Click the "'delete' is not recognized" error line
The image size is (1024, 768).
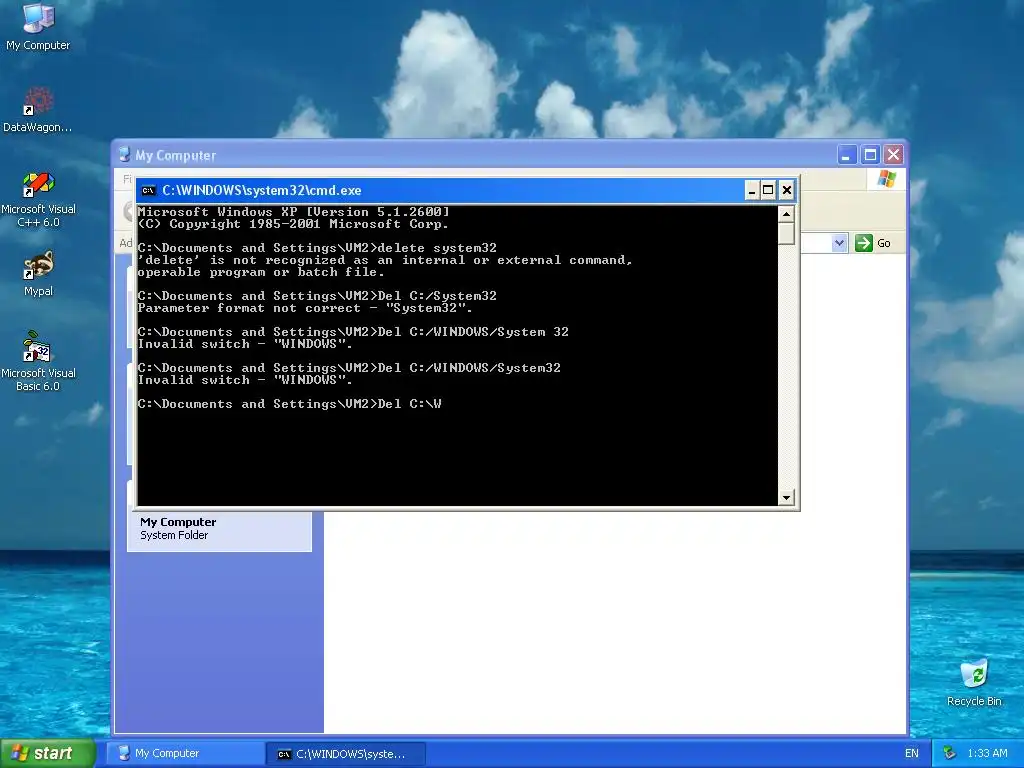(x=385, y=260)
